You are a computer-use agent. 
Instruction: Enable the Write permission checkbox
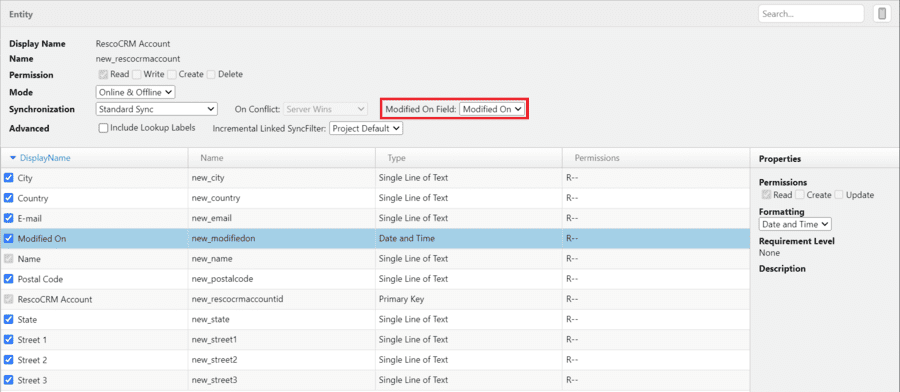(137, 74)
